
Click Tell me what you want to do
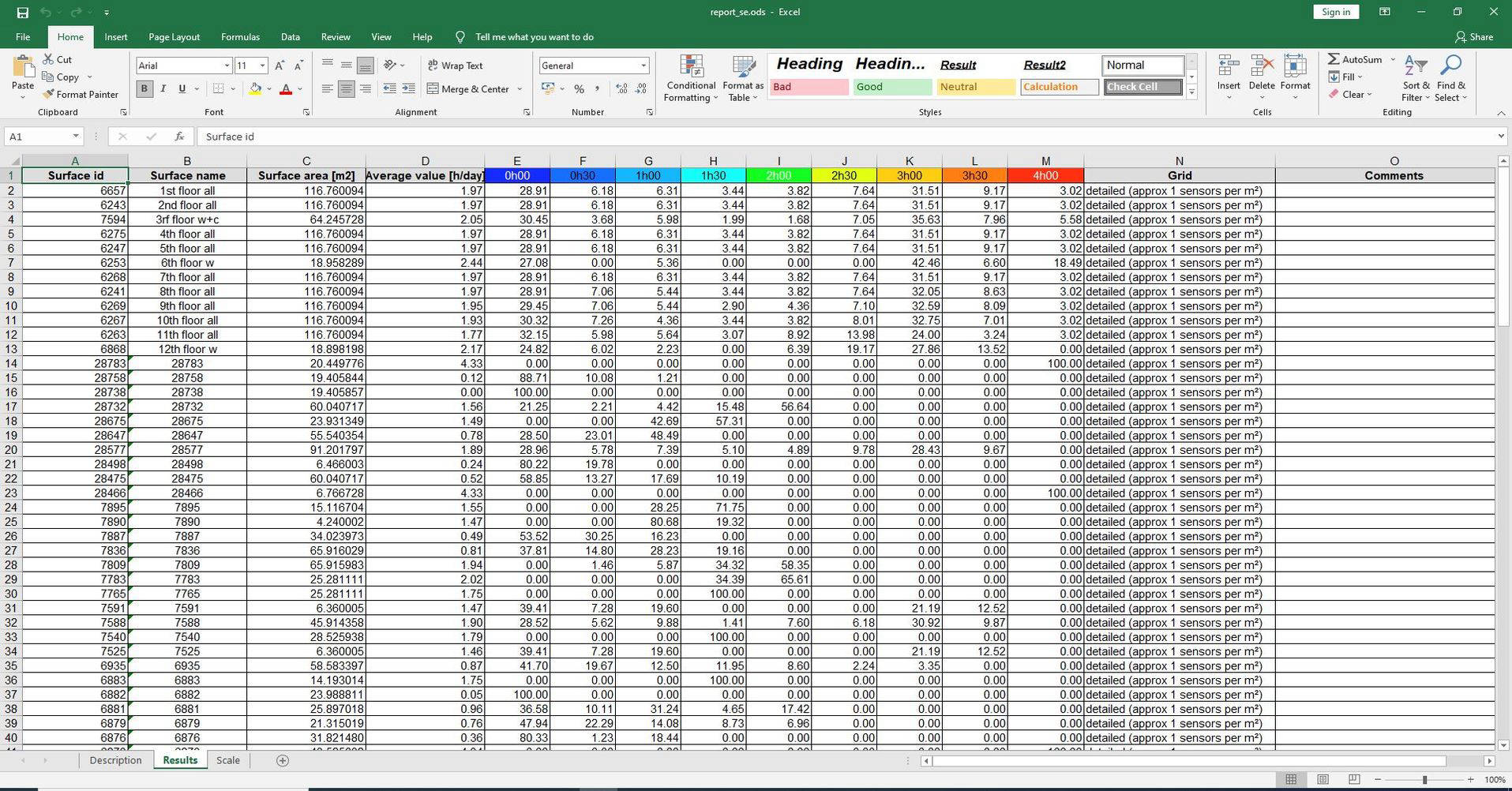coord(535,37)
